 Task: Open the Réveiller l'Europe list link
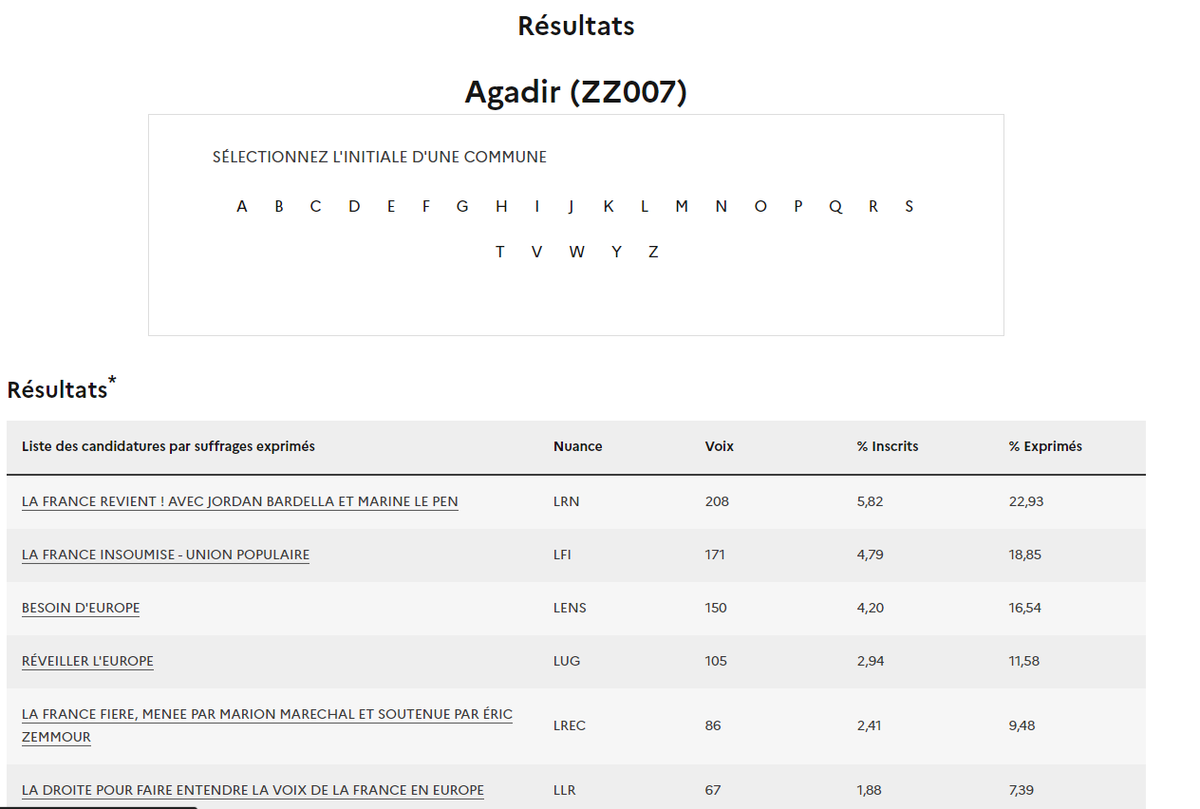tap(88, 661)
